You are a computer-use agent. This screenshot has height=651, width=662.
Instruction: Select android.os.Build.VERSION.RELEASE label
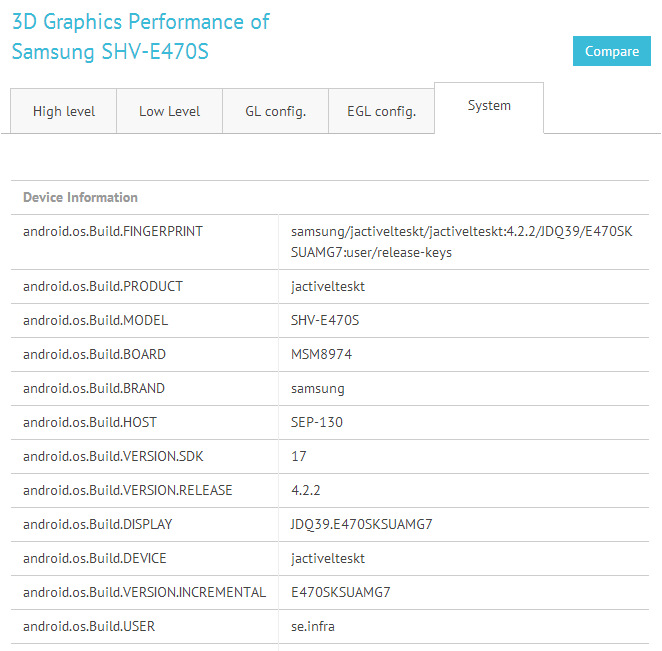tap(128, 490)
